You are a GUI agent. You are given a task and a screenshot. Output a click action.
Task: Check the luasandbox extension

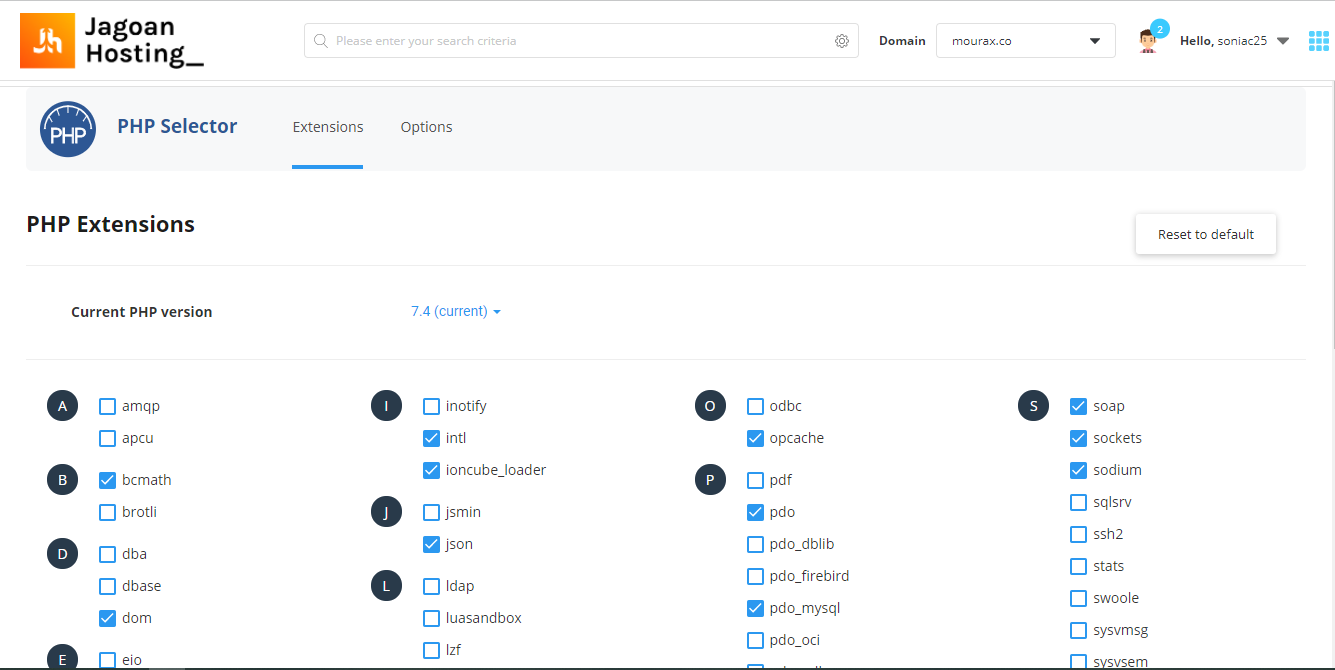[431, 618]
